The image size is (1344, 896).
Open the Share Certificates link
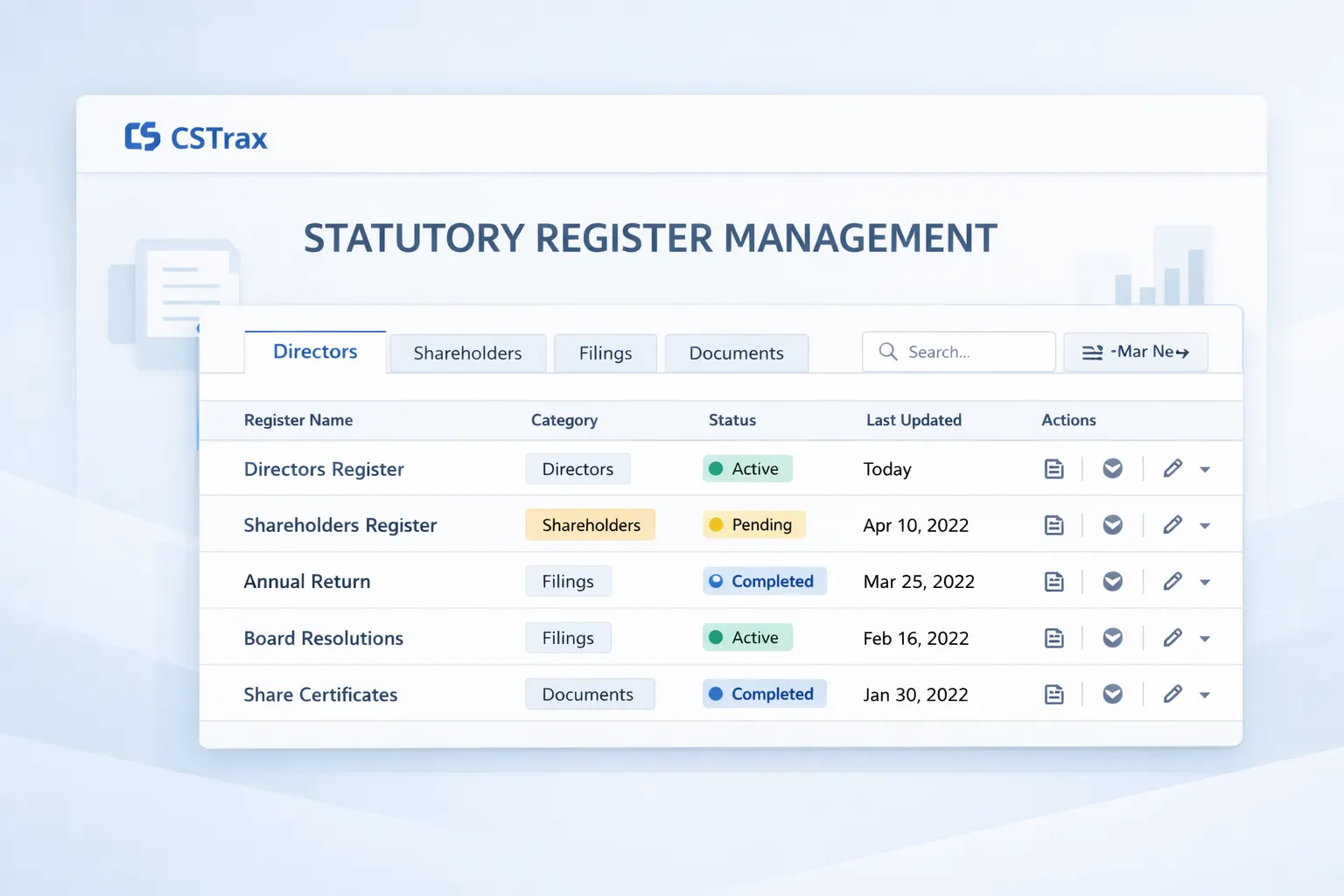tap(320, 695)
